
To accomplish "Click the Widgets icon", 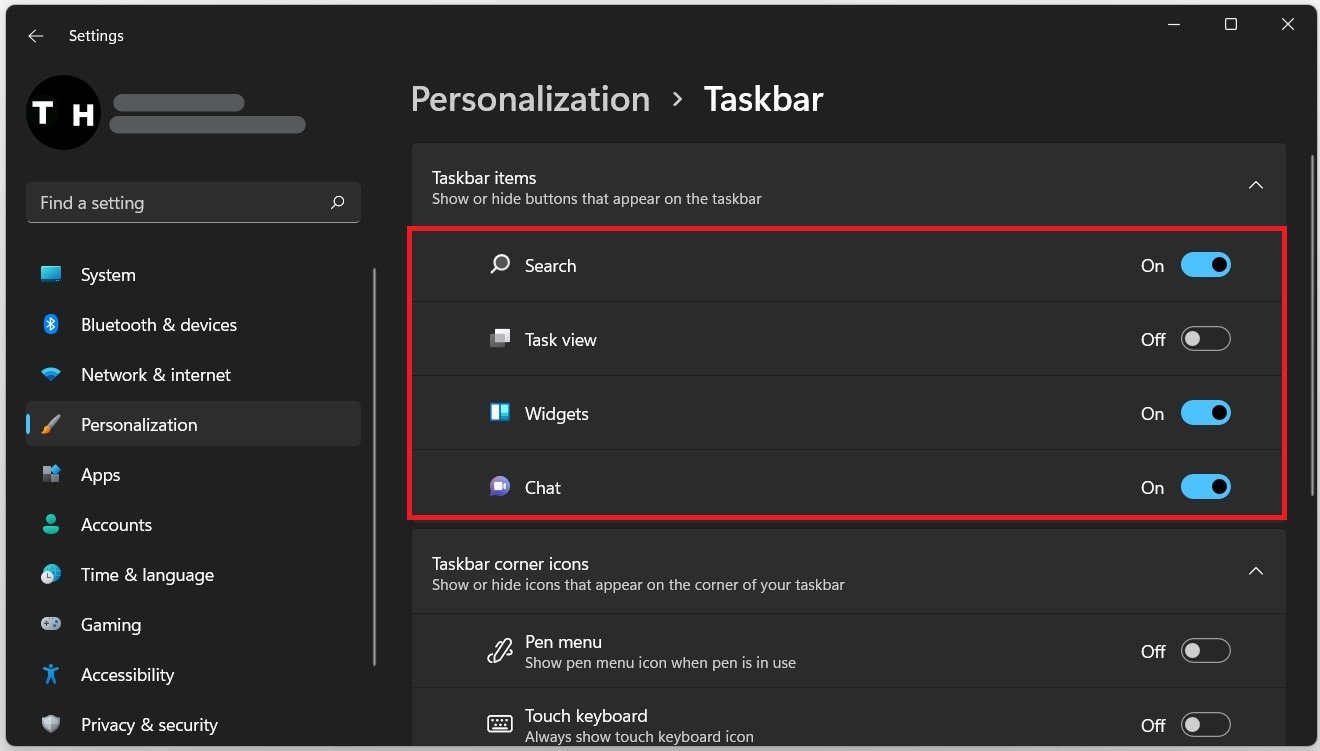I will point(500,413).
